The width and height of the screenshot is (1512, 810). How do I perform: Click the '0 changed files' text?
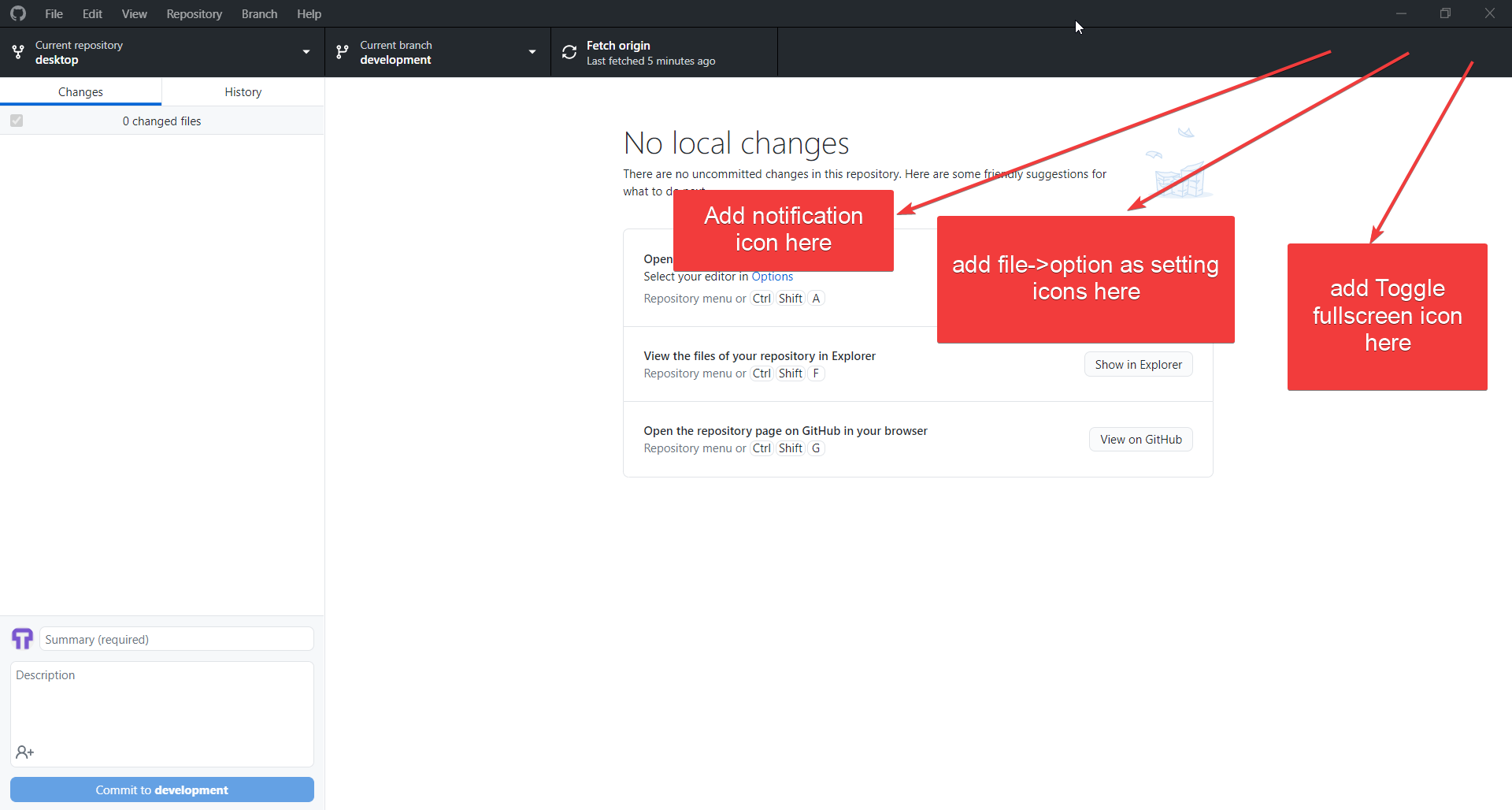[x=162, y=121]
